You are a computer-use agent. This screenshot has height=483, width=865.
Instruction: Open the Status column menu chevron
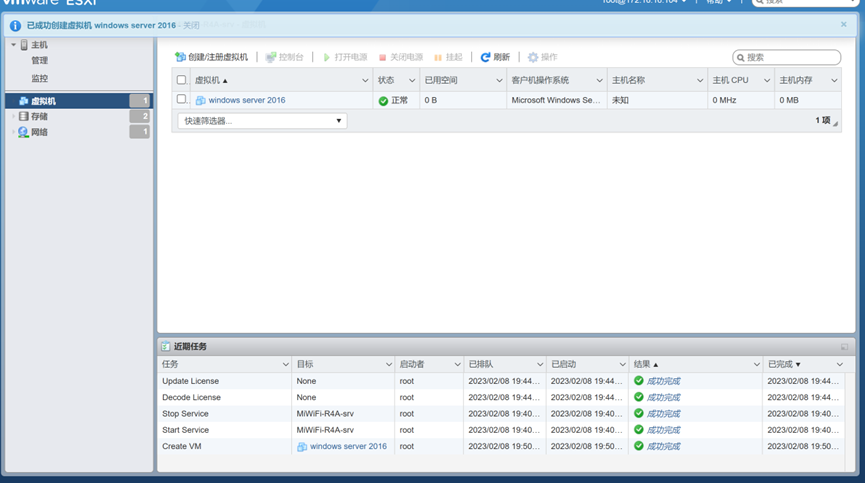click(412, 80)
